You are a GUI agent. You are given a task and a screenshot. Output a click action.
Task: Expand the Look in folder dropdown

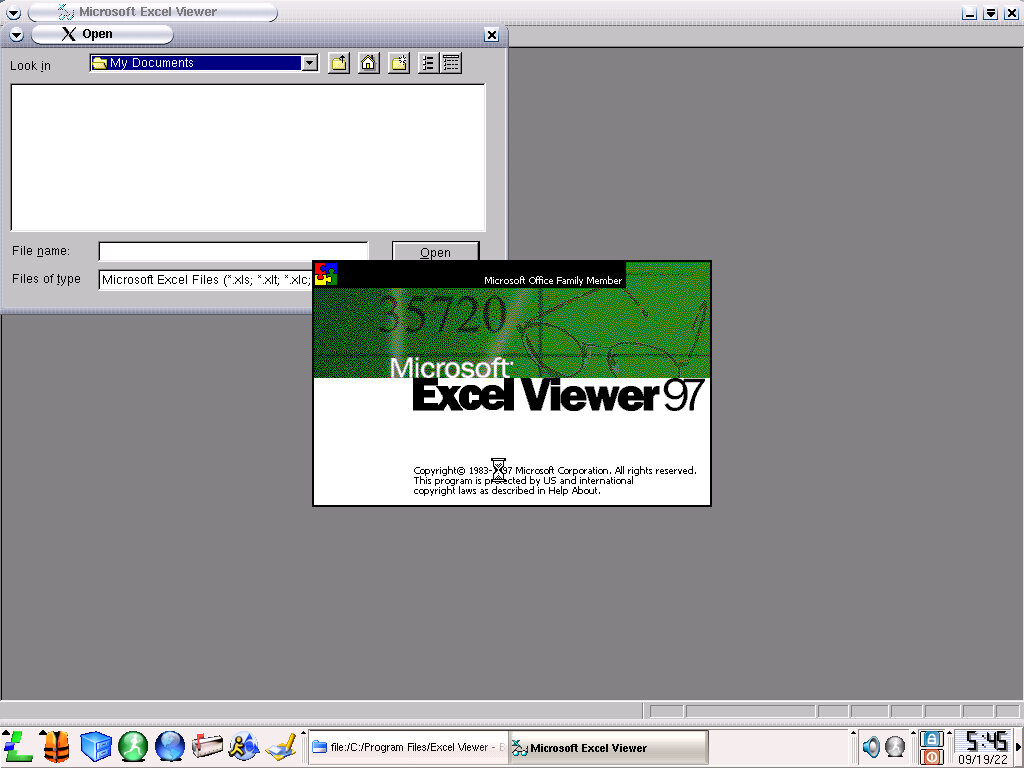[x=310, y=63]
